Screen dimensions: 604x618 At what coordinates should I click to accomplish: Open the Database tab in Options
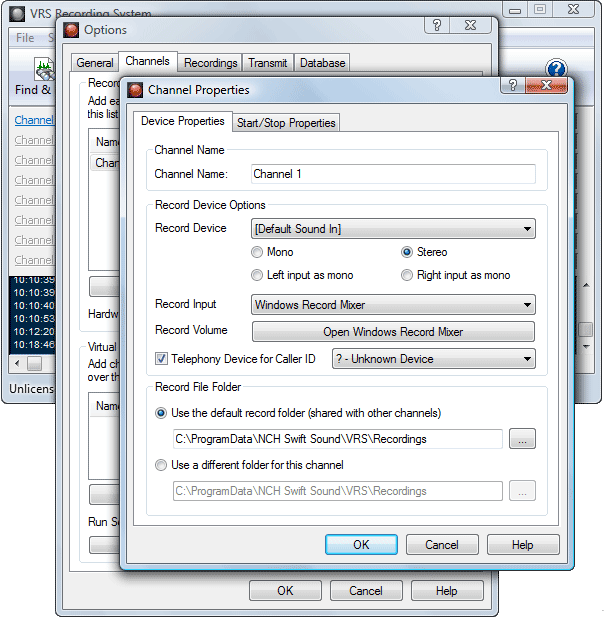coord(323,63)
